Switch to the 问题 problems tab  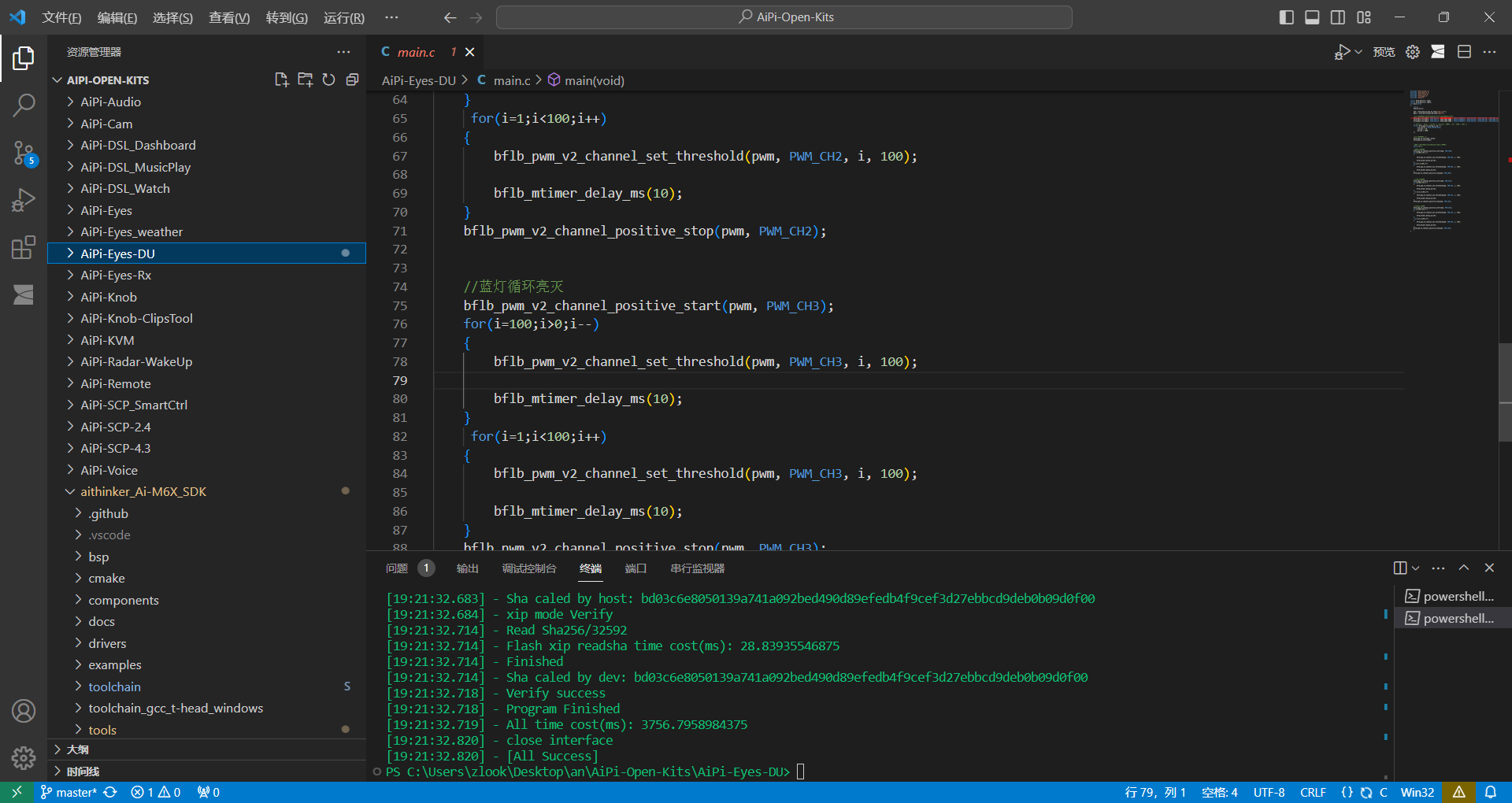397,568
